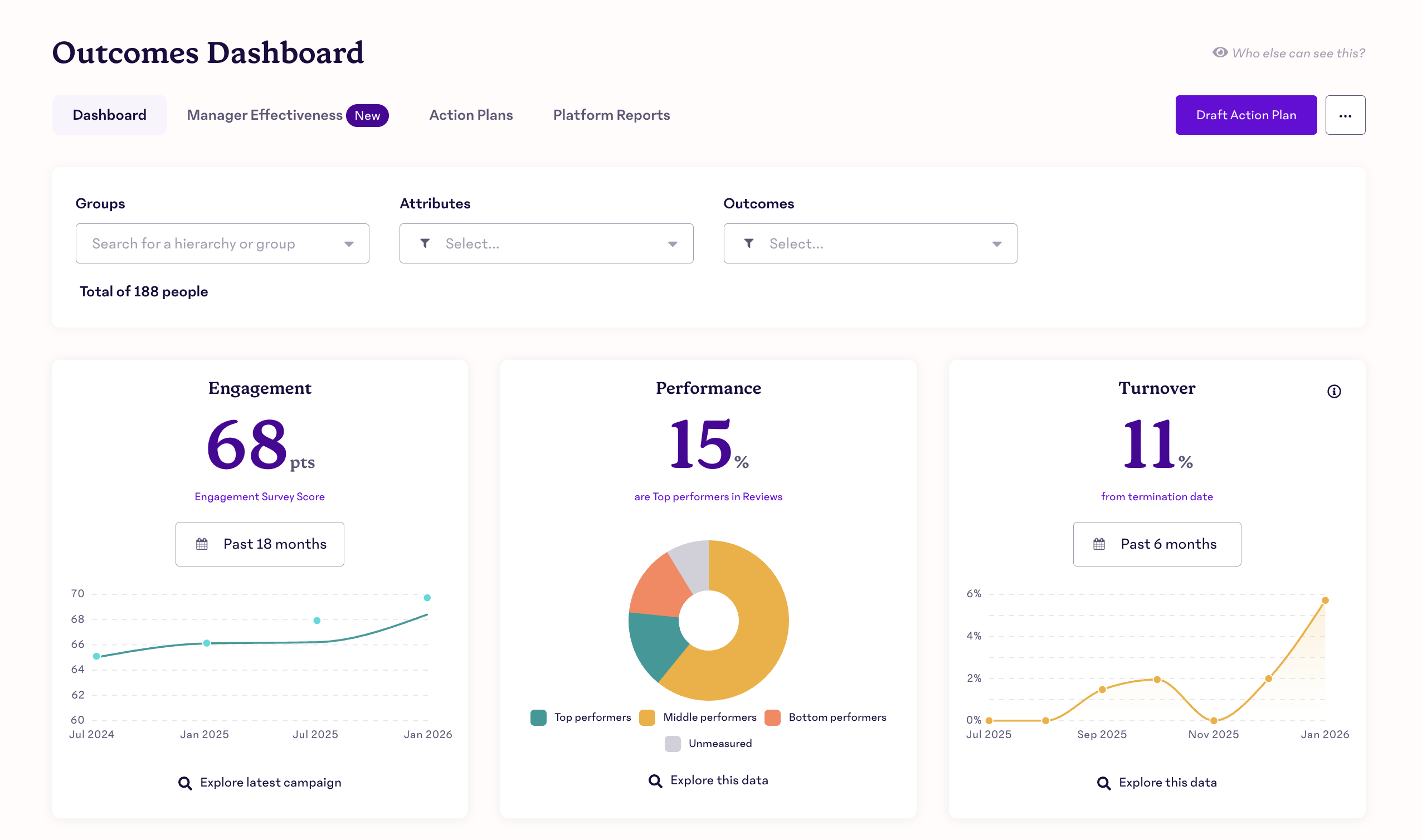Switch to the Manager Effectiveness tab

pos(264,115)
